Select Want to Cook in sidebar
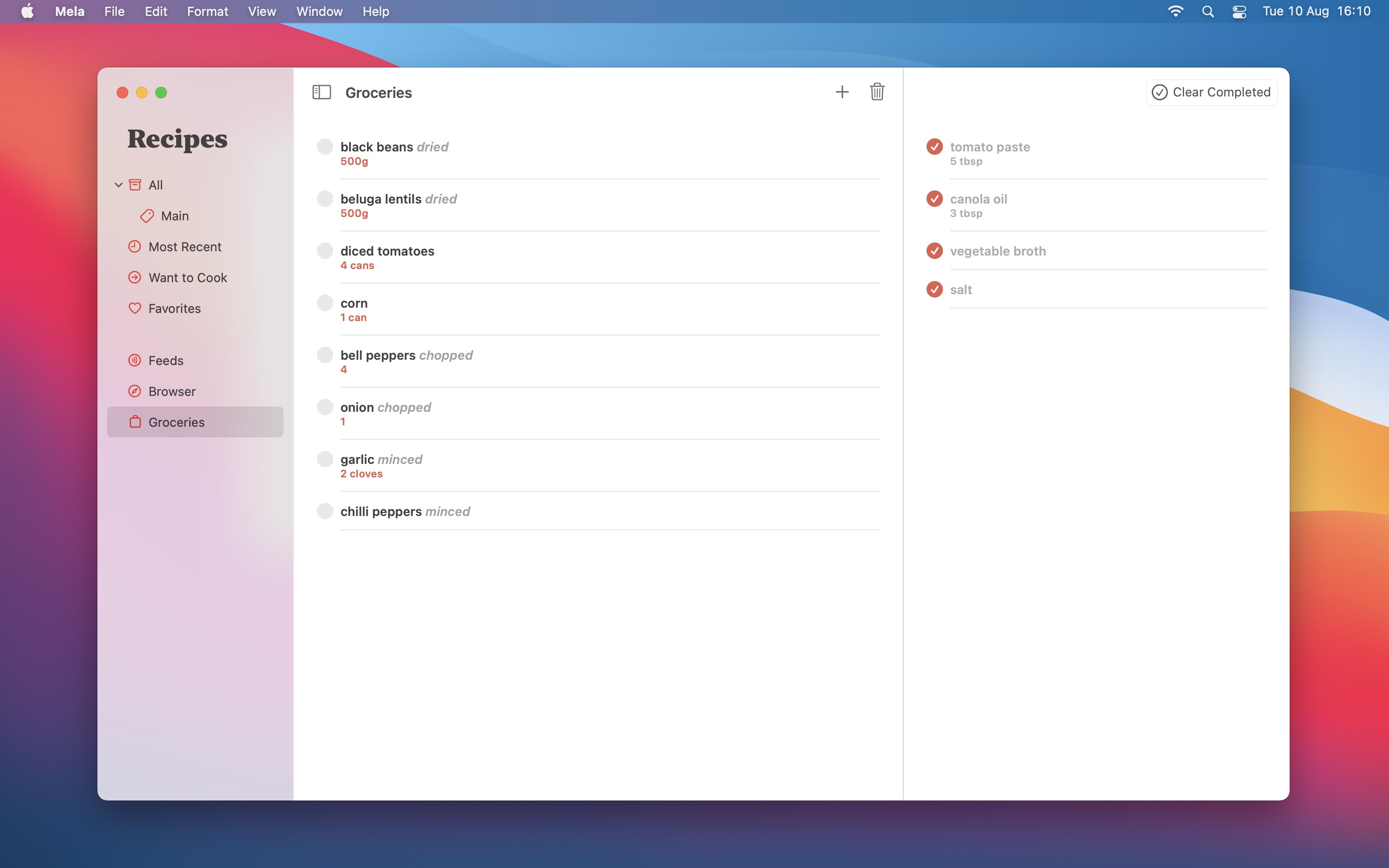The width and height of the screenshot is (1389, 868). 195,278
